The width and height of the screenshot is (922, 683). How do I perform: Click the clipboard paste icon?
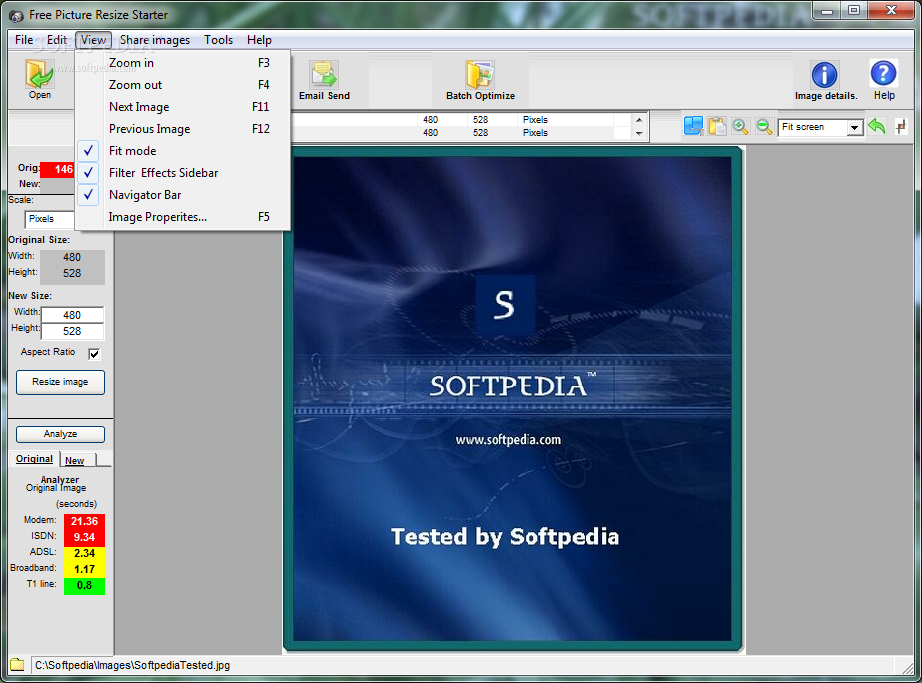(717, 126)
